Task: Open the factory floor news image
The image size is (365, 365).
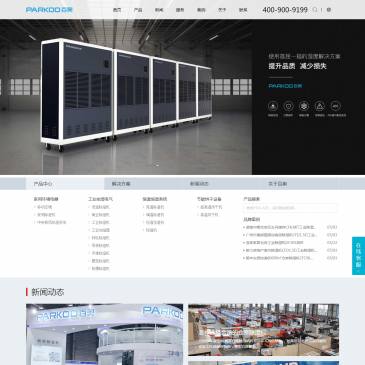Action: coord(263,330)
